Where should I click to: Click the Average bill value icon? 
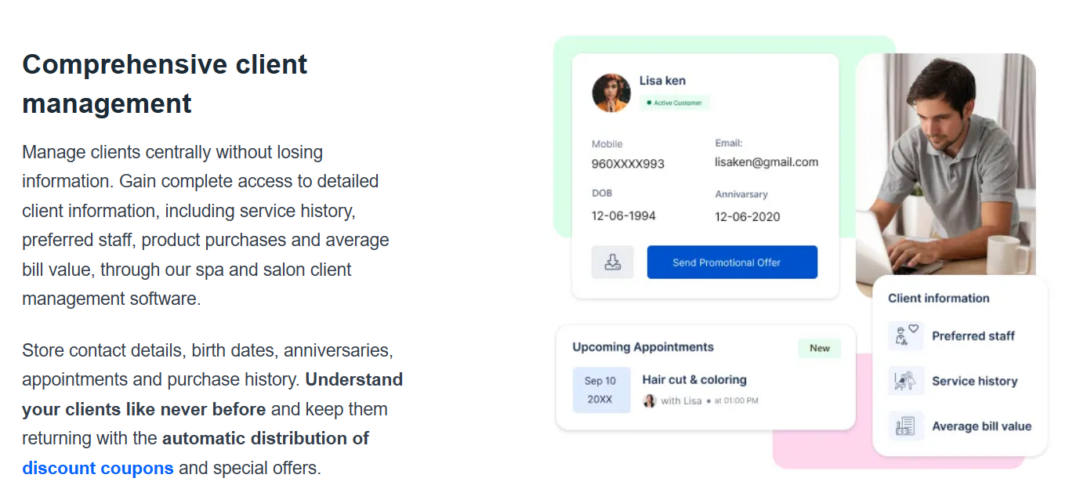click(906, 426)
